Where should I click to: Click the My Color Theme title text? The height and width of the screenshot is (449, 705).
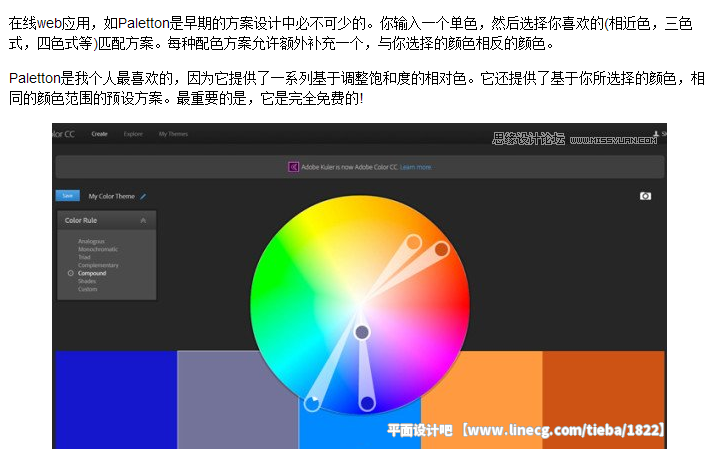[112, 196]
